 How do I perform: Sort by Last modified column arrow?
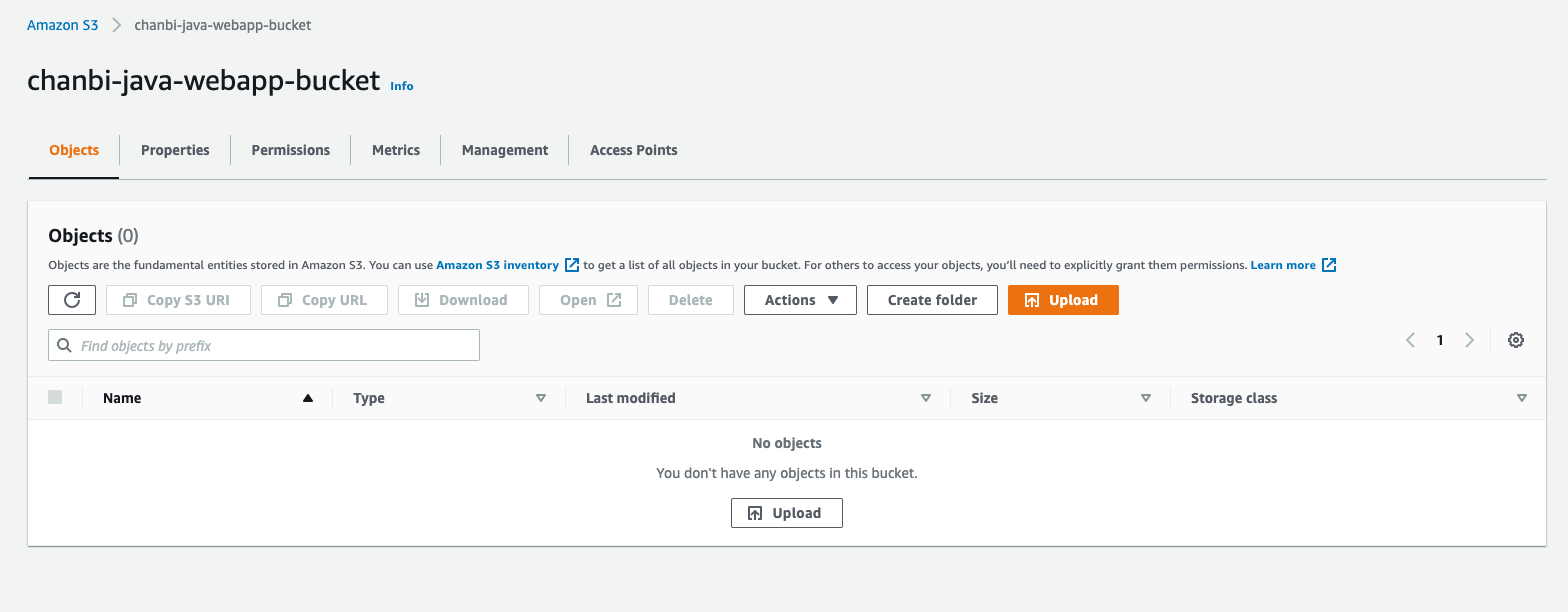coord(926,398)
